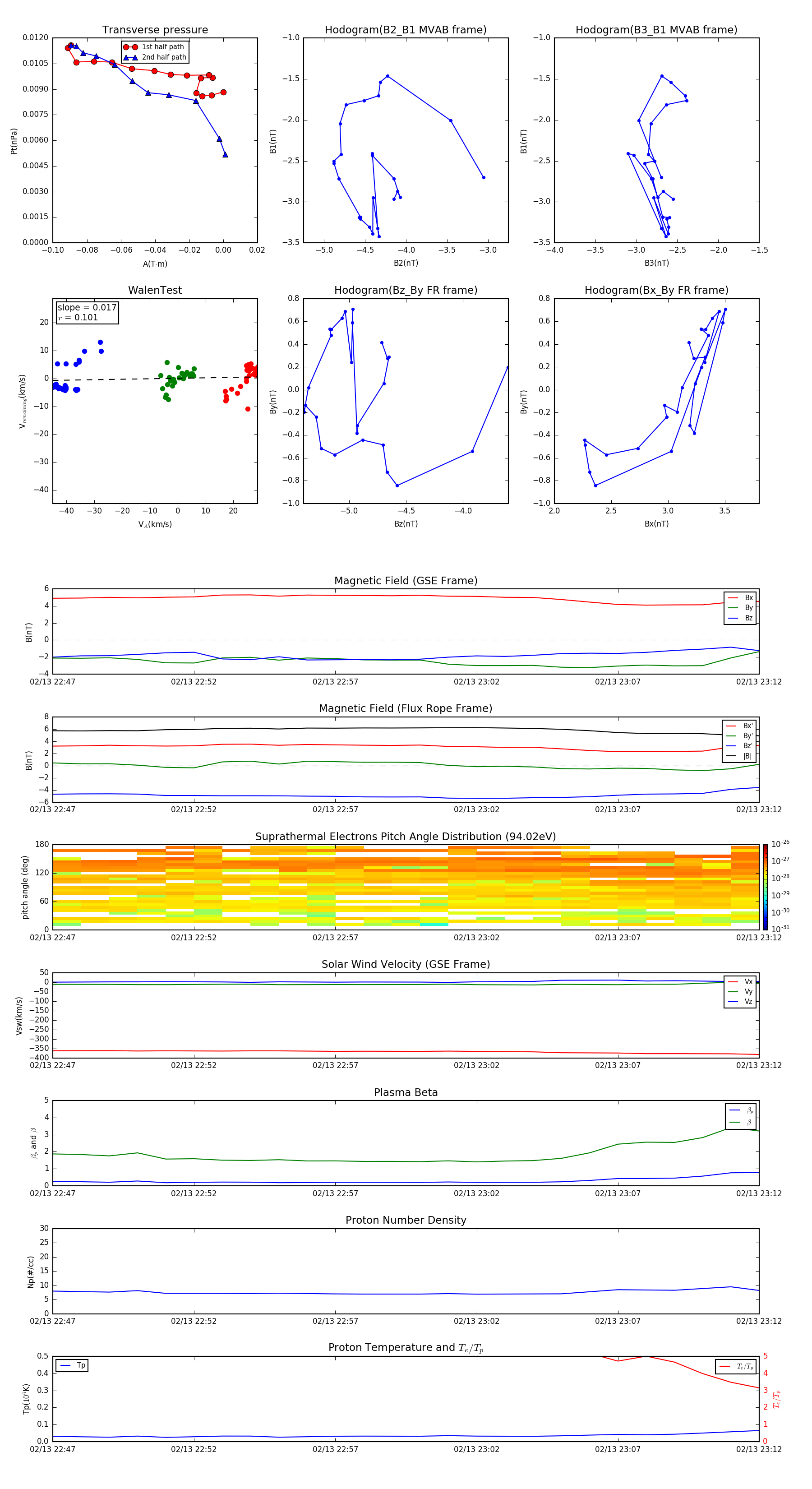The height and width of the screenshot is (1489, 812).
Task: Click 'Proton Temperature and Te/Tp' title
Action: coord(406,1348)
